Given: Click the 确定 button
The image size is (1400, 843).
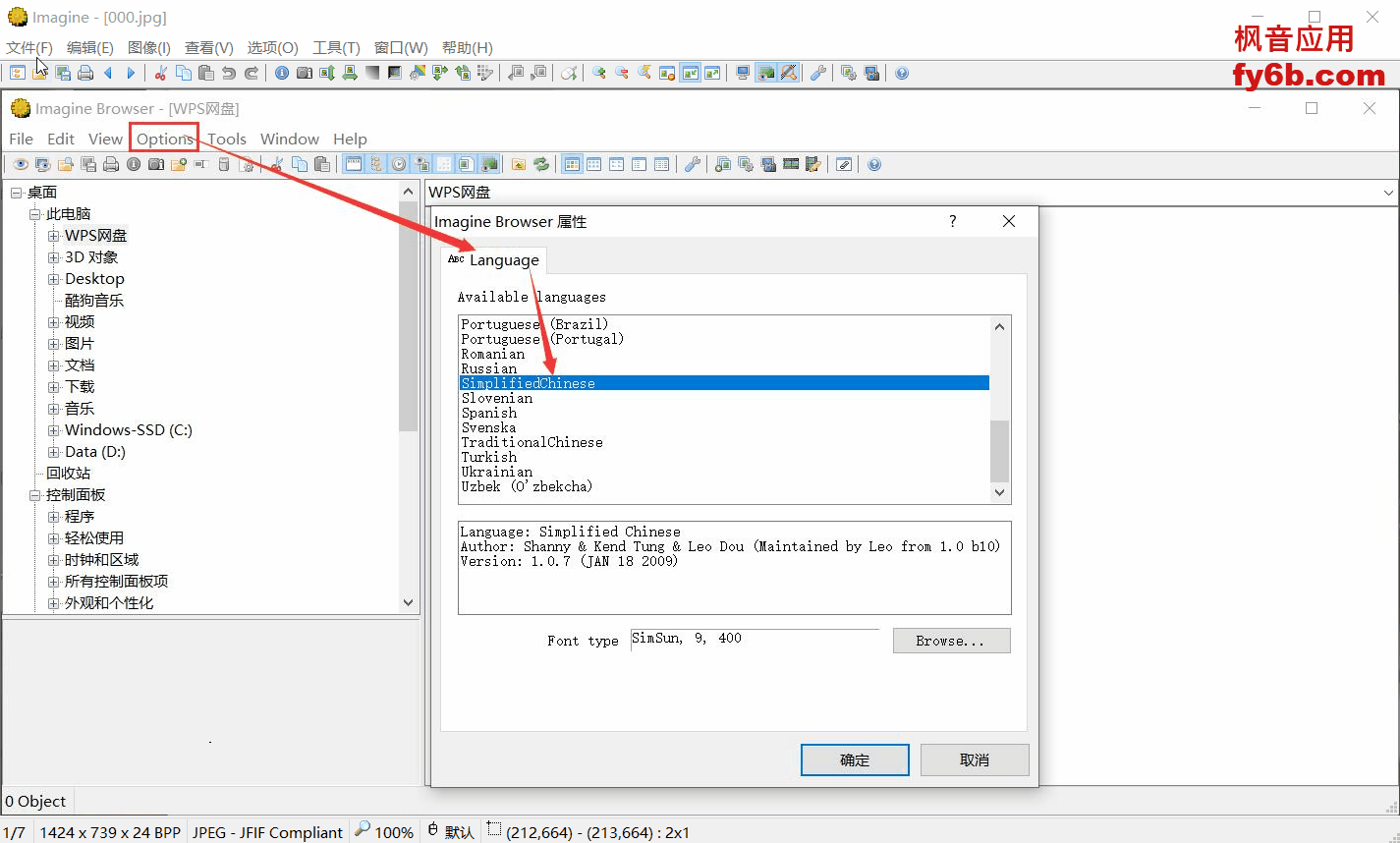Looking at the screenshot, I should point(855,759).
